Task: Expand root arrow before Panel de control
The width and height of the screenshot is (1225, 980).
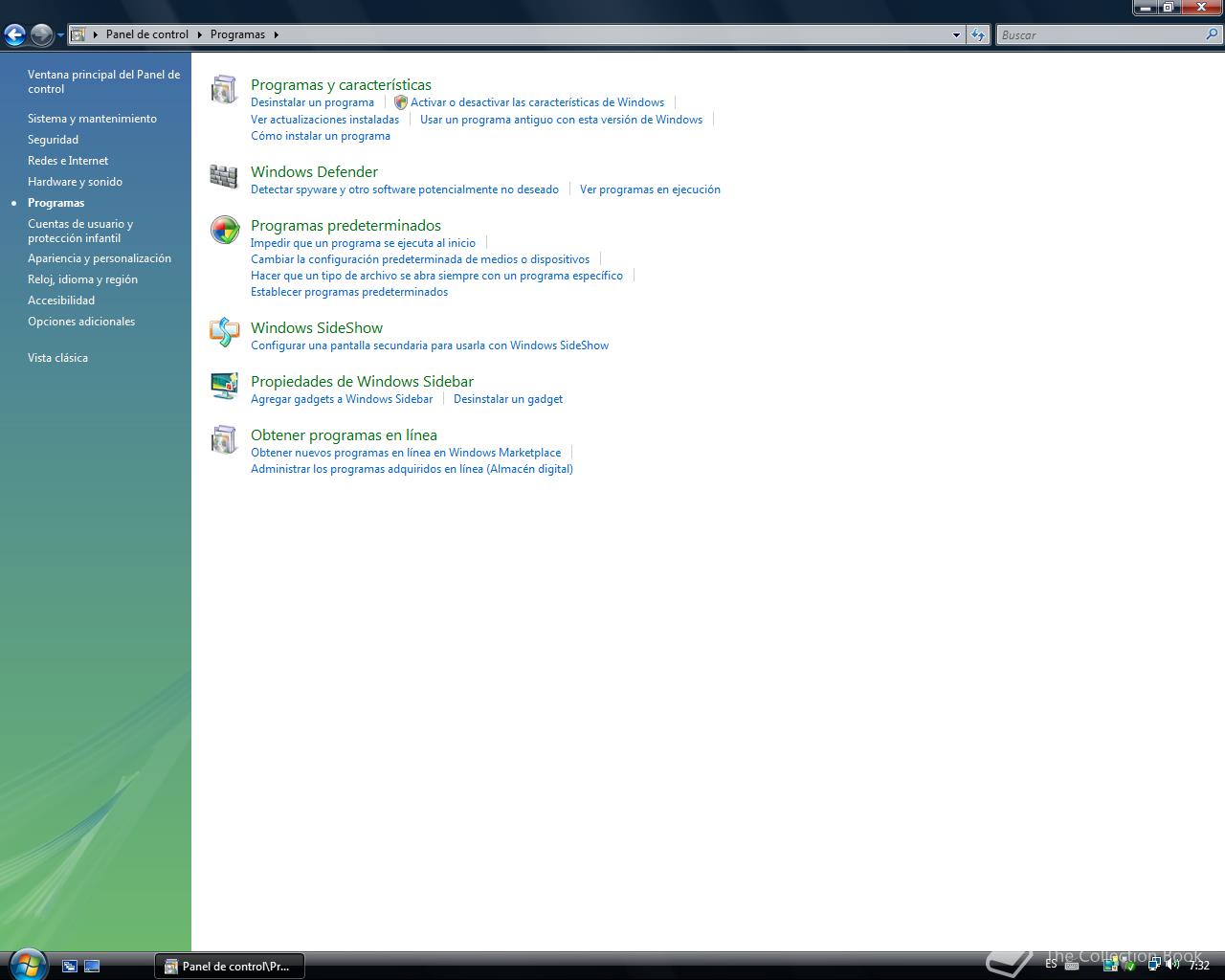Action: pyautogui.click(x=96, y=34)
